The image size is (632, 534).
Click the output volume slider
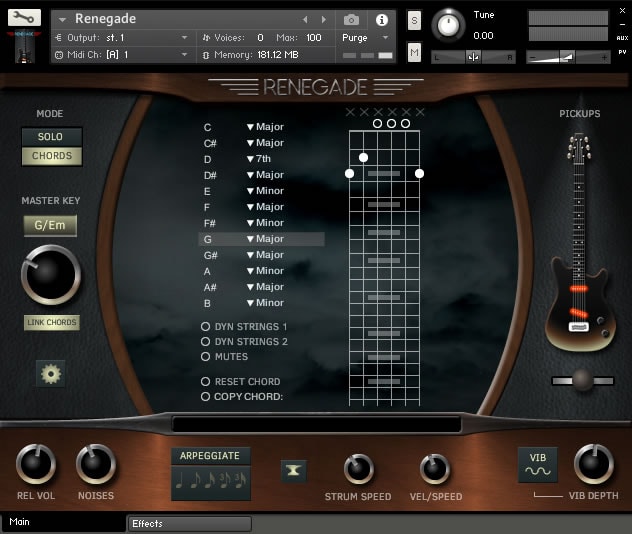[568, 57]
